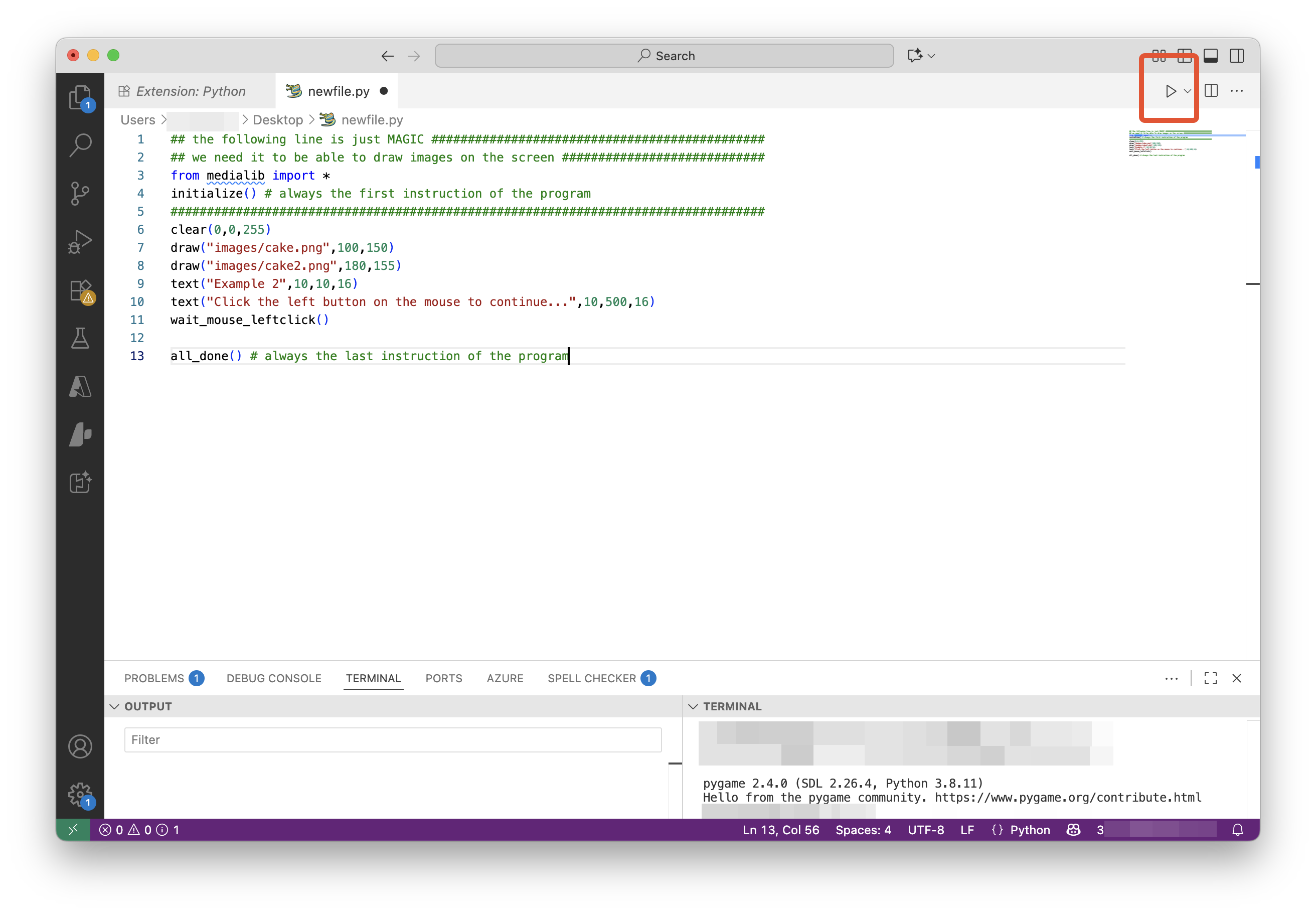Open the Azure view in activity bar
The width and height of the screenshot is (1316, 915).
(x=80, y=386)
